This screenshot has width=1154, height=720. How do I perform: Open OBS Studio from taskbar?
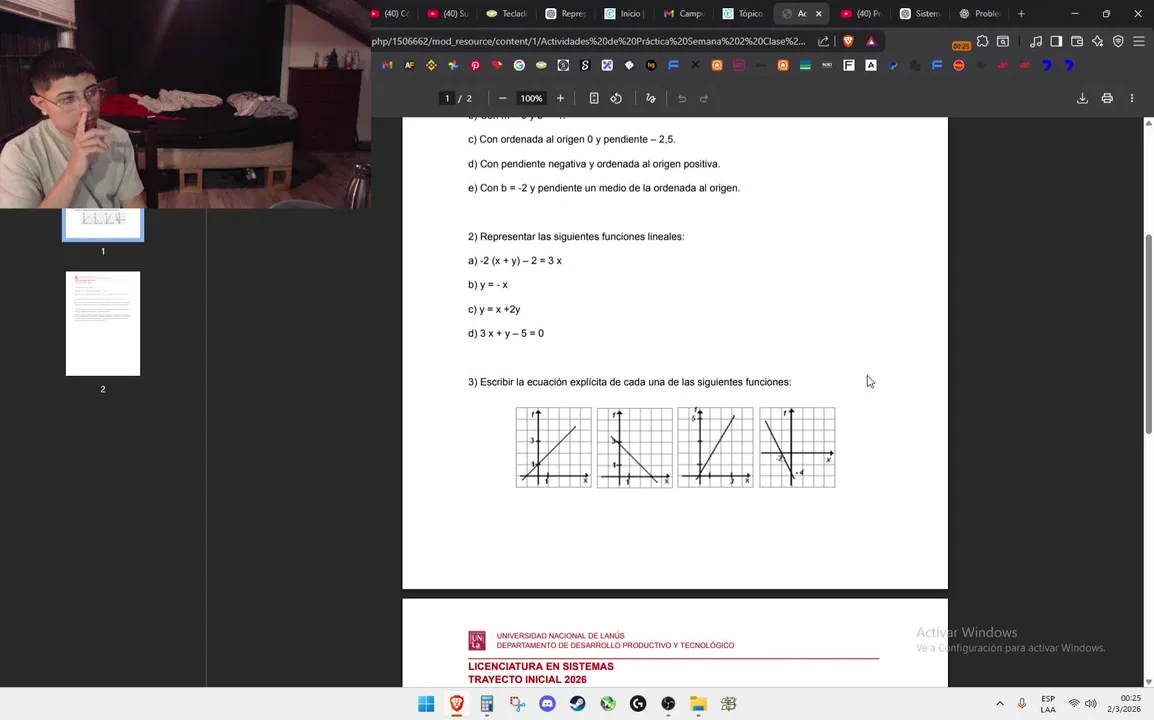point(668,704)
